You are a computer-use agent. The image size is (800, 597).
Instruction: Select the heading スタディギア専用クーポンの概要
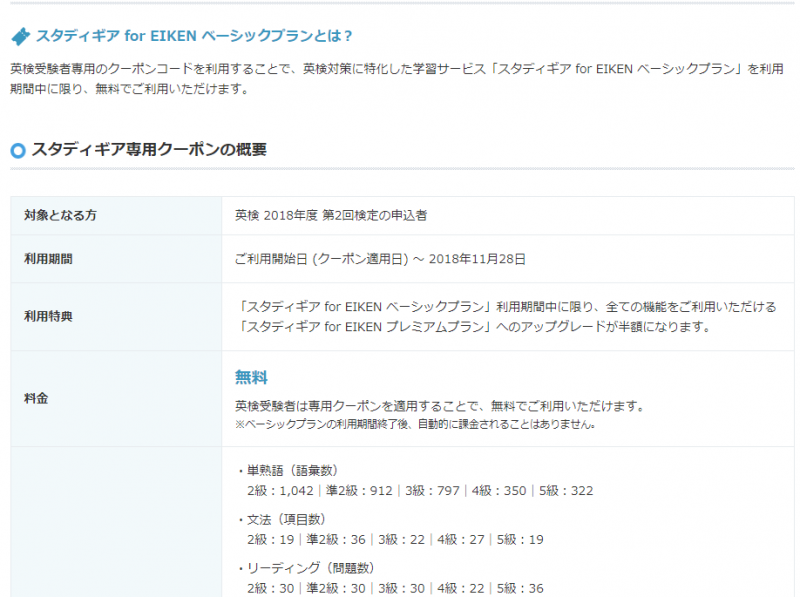pyautogui.click(x=149, y=150)
